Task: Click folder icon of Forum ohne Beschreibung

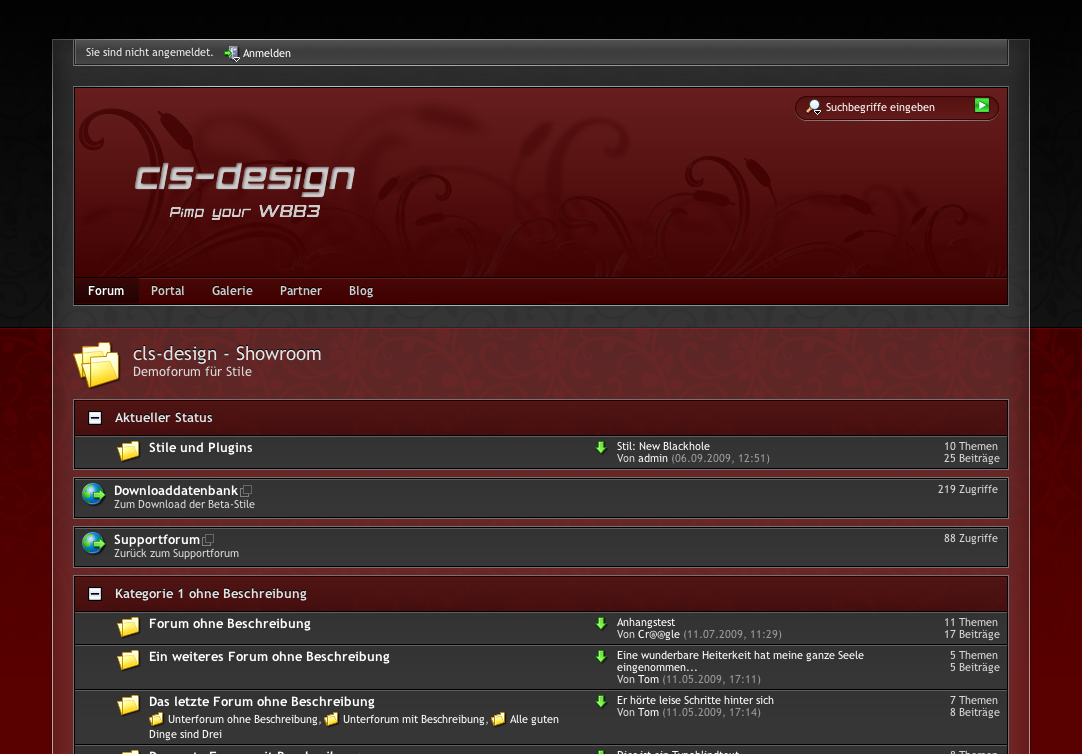Action: tap(128, 627)
